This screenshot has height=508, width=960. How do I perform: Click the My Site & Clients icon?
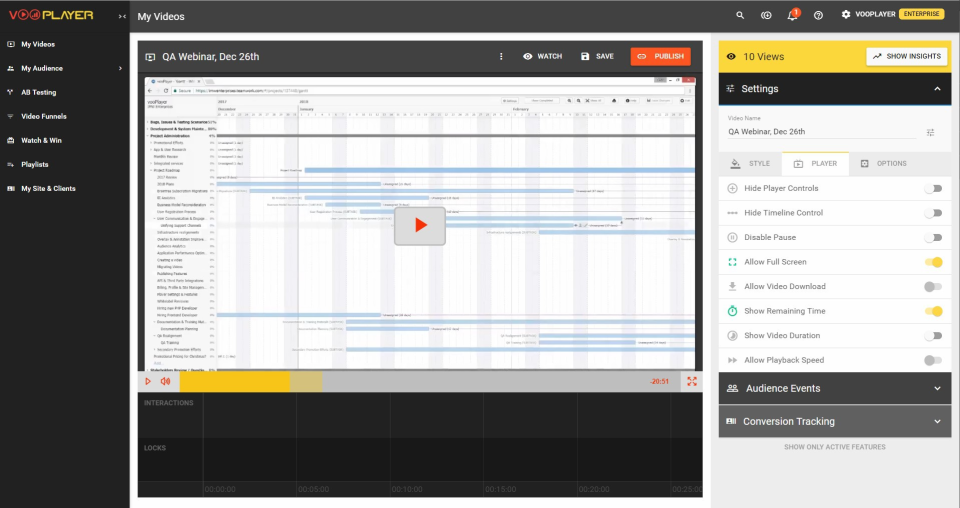(x=10, y=189)
